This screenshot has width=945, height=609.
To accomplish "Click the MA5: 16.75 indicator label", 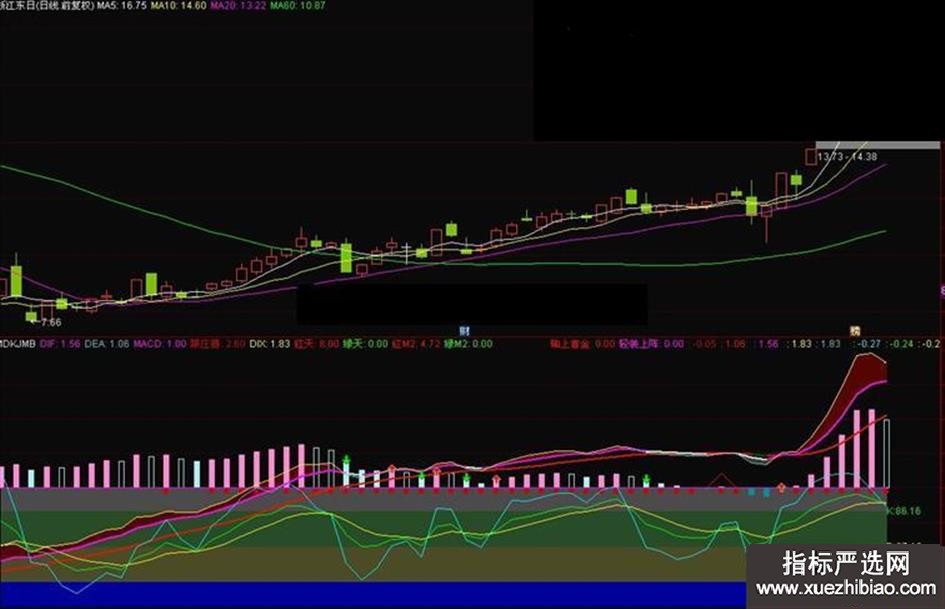I will (122, 5).
